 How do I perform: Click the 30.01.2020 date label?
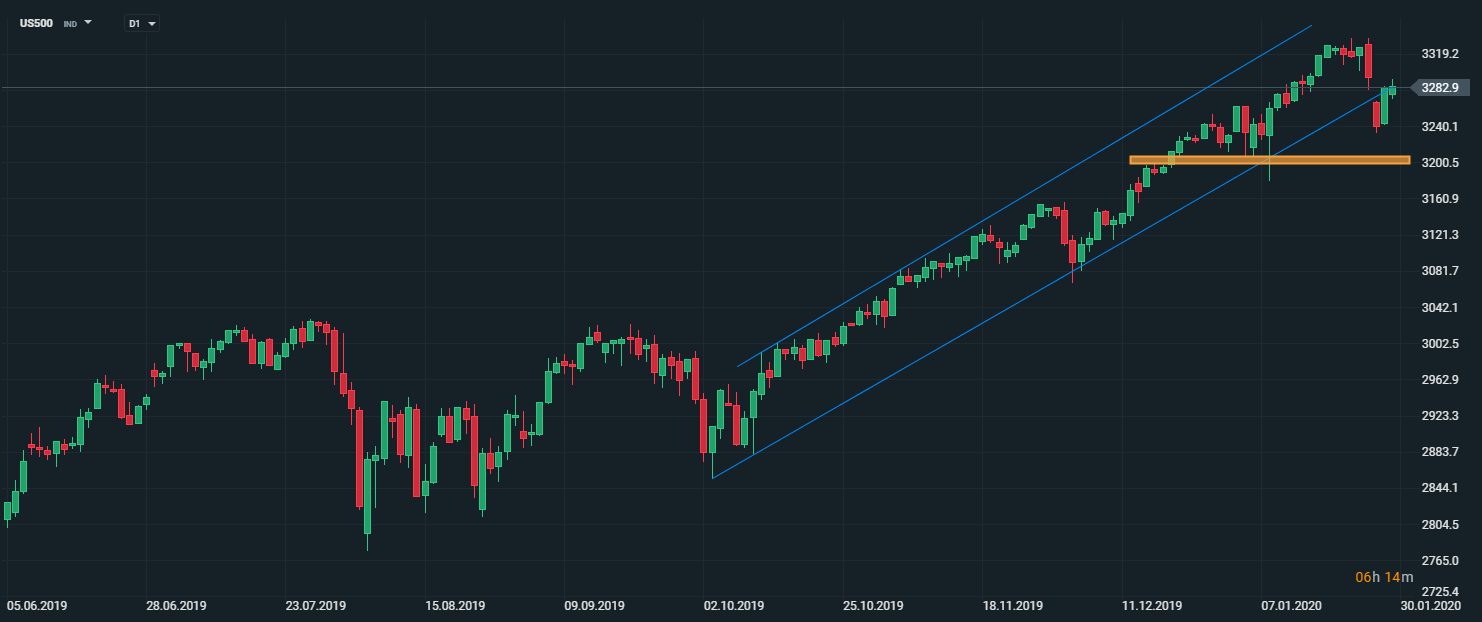[x=1430, y=606]
